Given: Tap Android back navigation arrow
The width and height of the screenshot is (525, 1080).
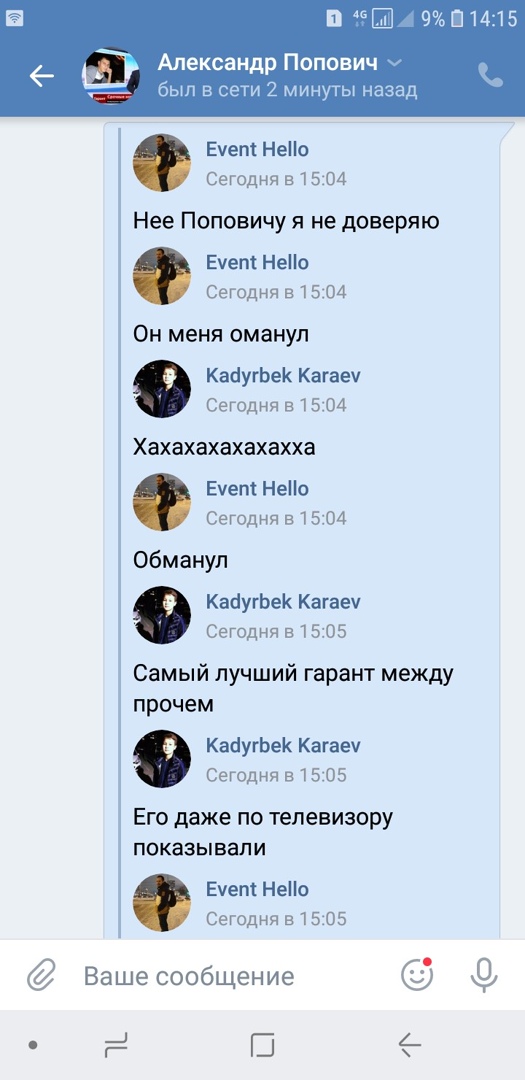Looking at the screenshot, I should 409,1046.
